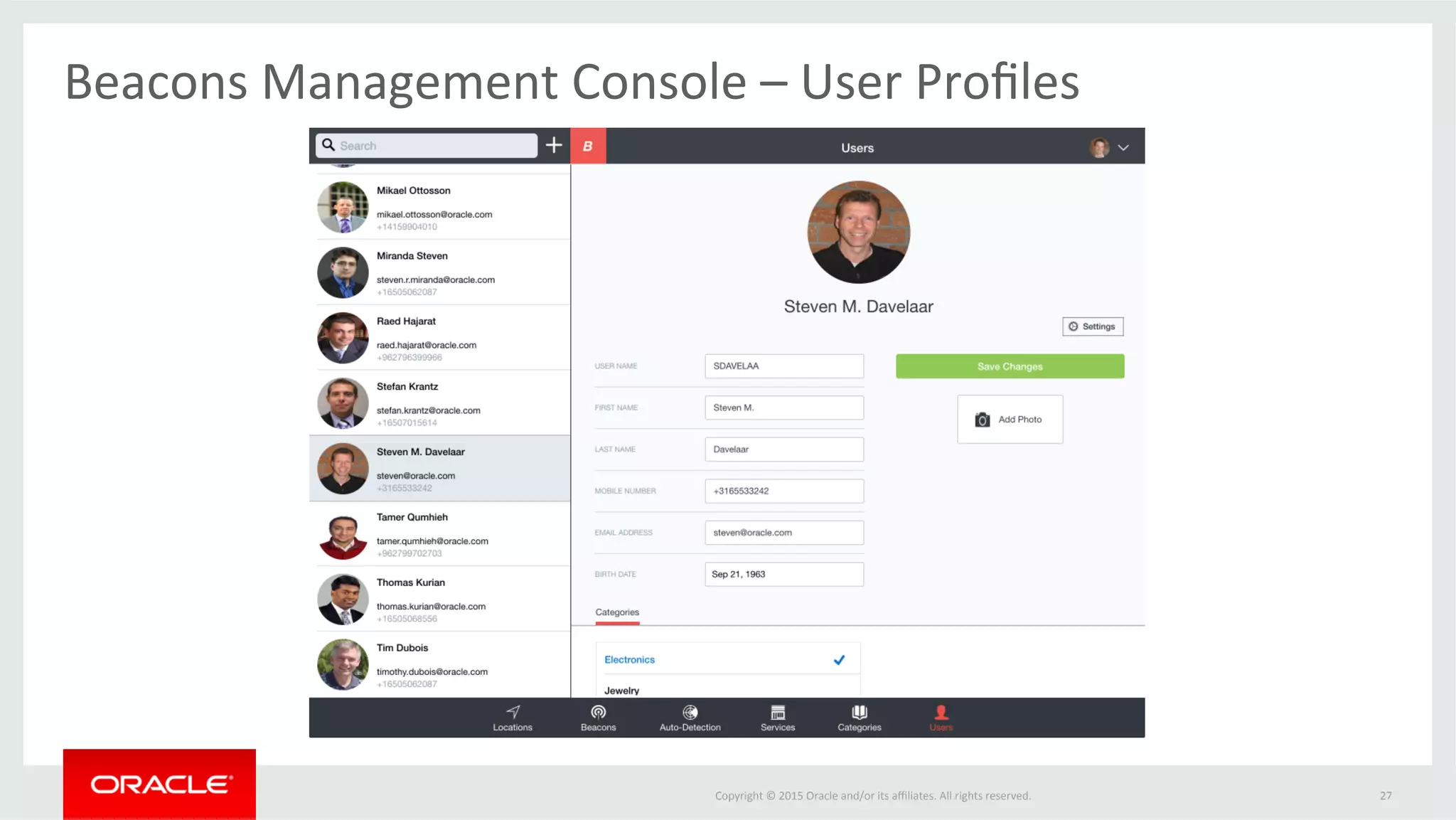Edit the Last Name field Davelaar
The image size is (1456, 820).
coord(784,449)
